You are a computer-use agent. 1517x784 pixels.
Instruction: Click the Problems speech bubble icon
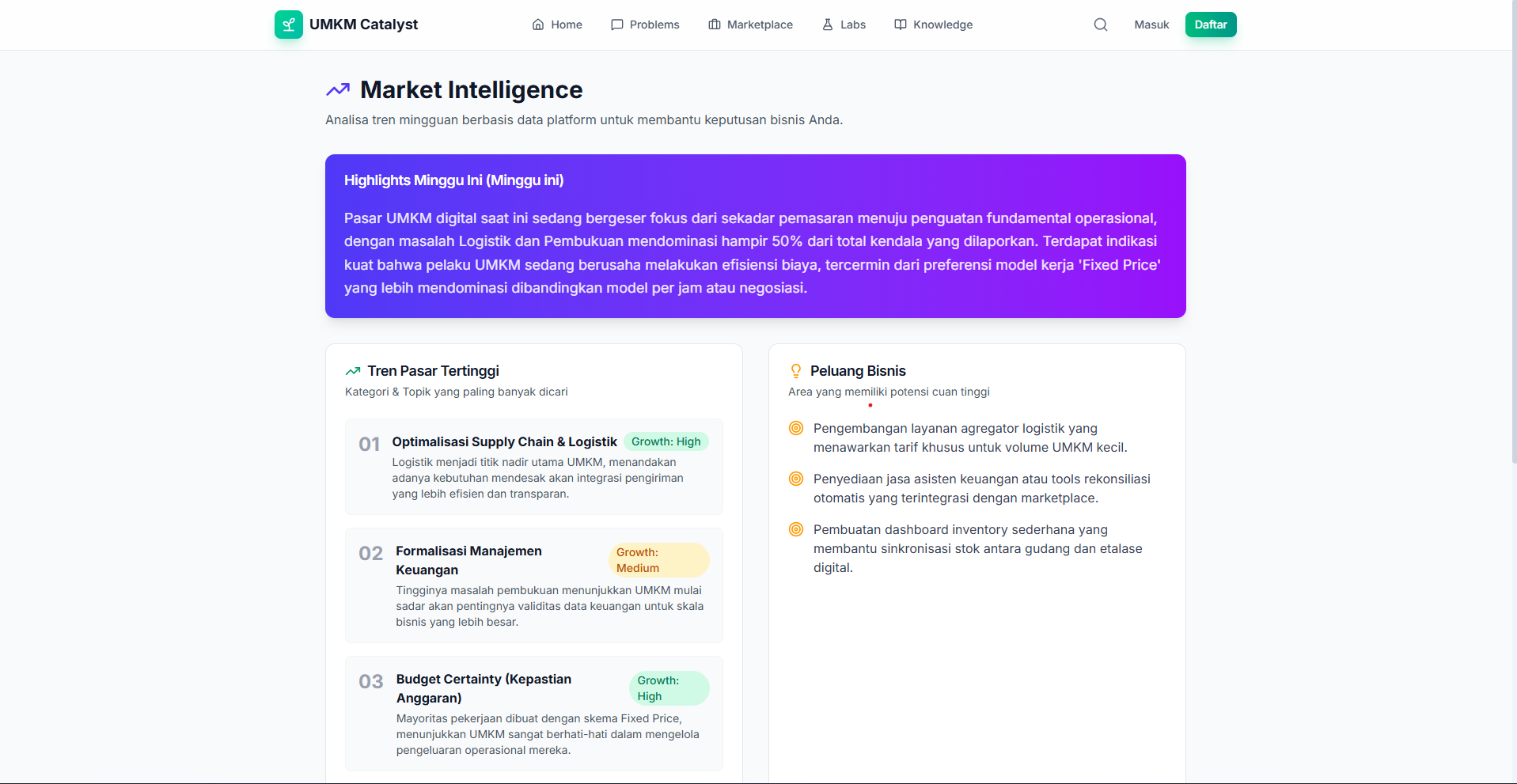pyautogui.click(x=617, y=25)
